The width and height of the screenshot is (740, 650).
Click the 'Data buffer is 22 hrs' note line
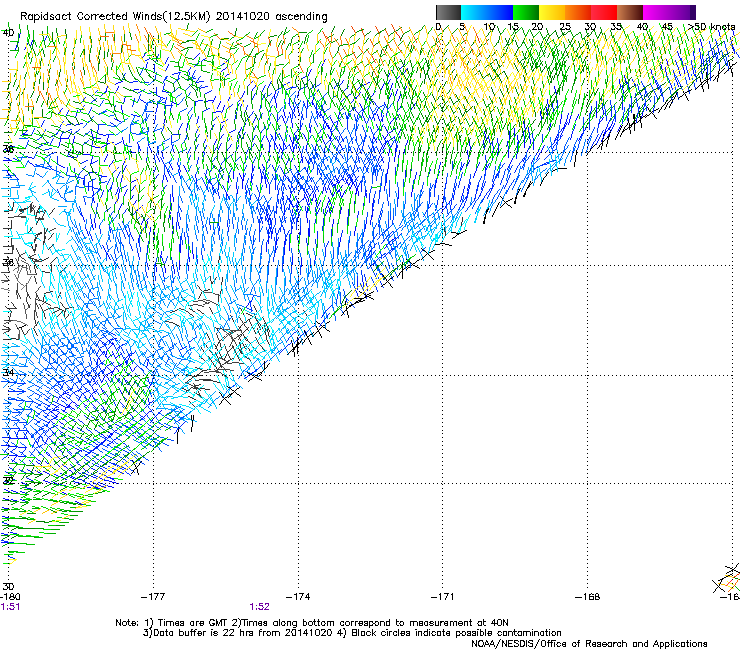point(352,633)
